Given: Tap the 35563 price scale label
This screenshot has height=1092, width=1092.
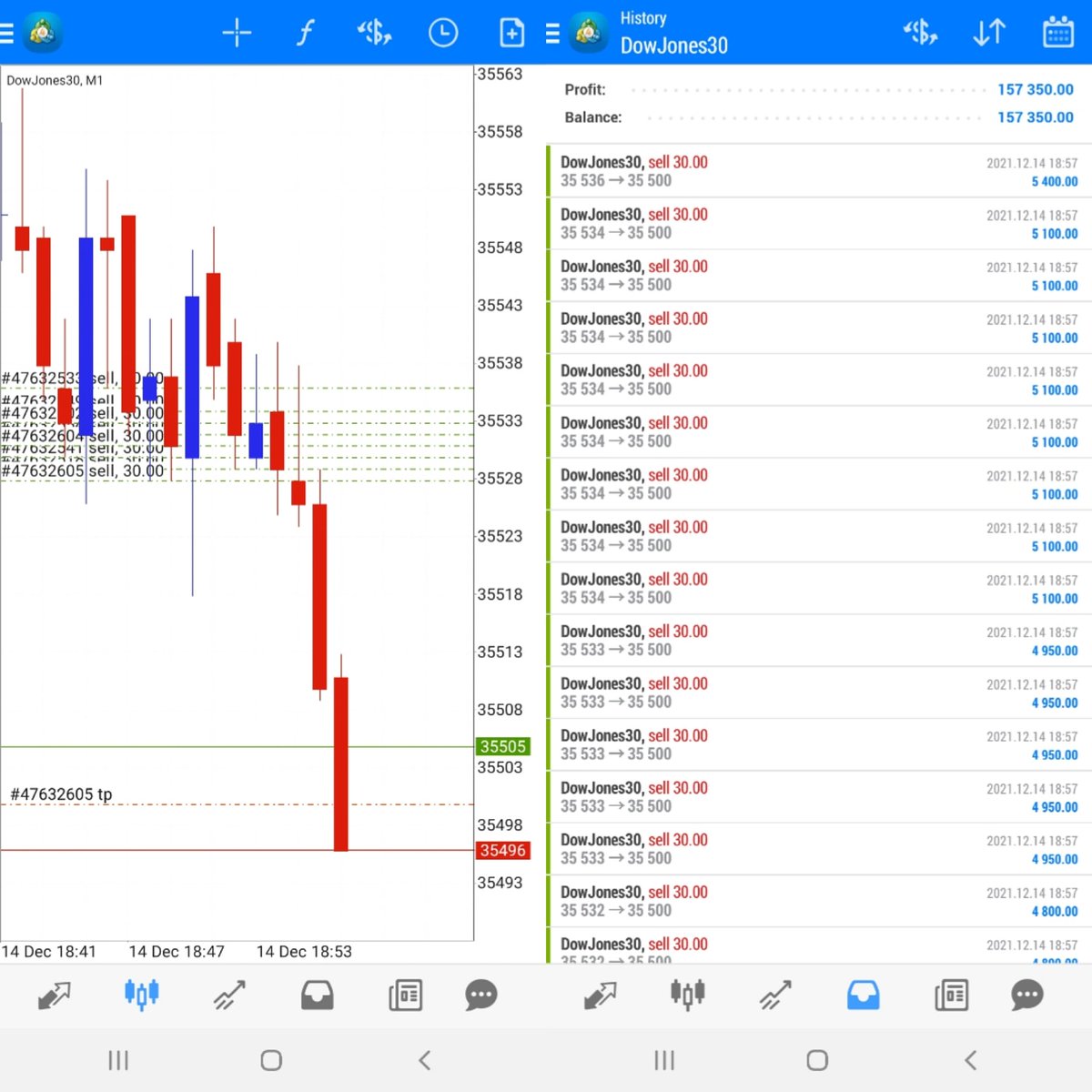Looking at the screenshot, I should 500,75.
